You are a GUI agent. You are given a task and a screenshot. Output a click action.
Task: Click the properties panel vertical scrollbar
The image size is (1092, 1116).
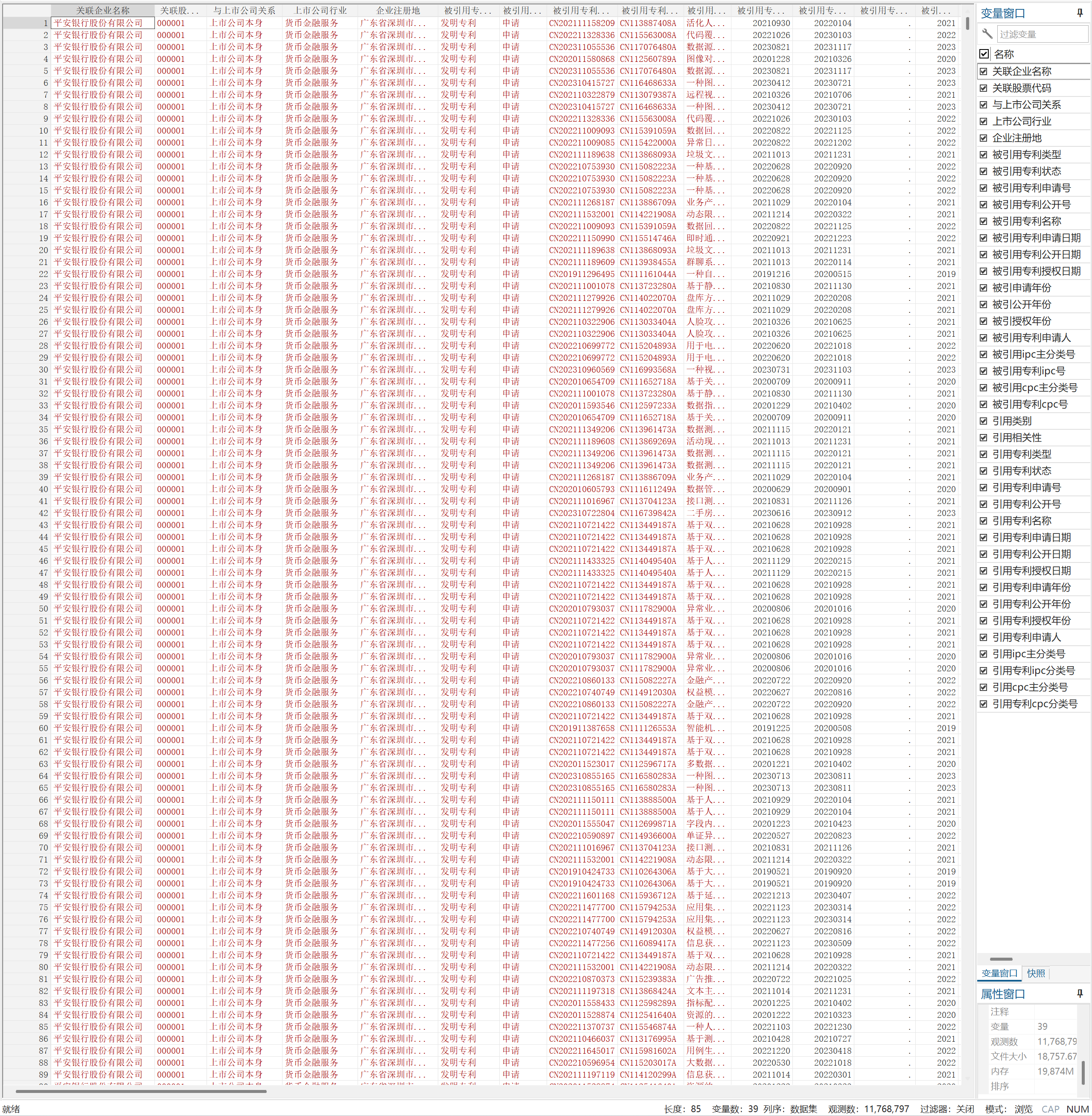1083,1072
